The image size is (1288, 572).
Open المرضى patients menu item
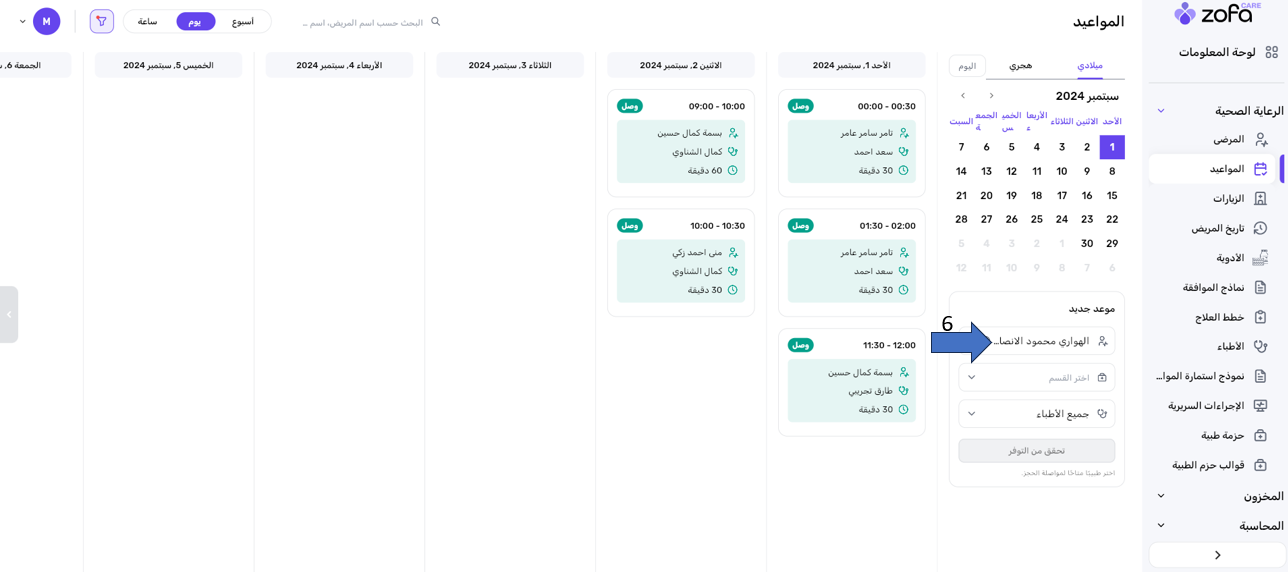click(x=1229, y=139)
